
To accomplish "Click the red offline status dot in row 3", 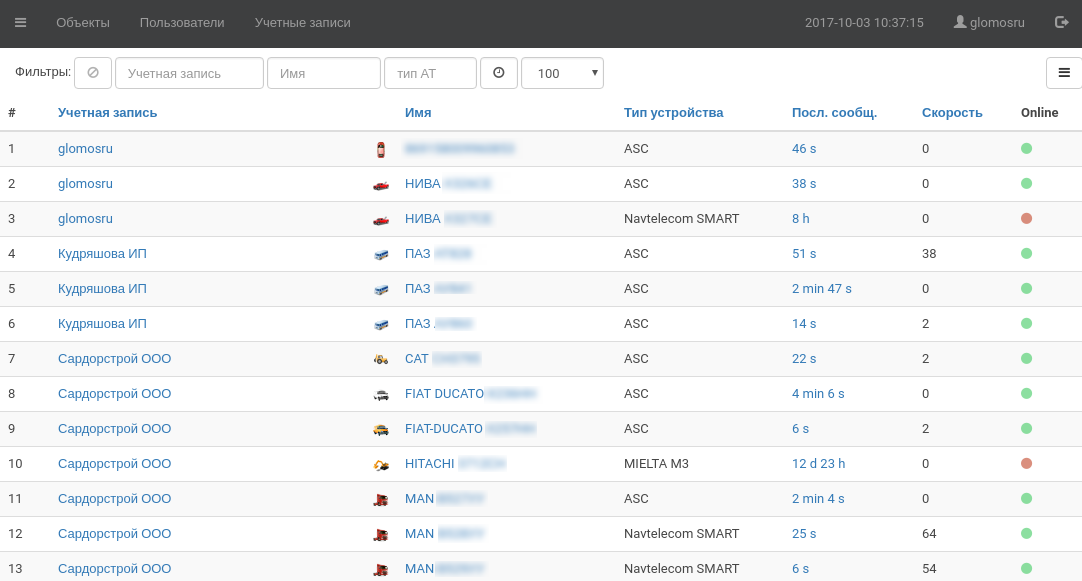I will coord(1026,219).
